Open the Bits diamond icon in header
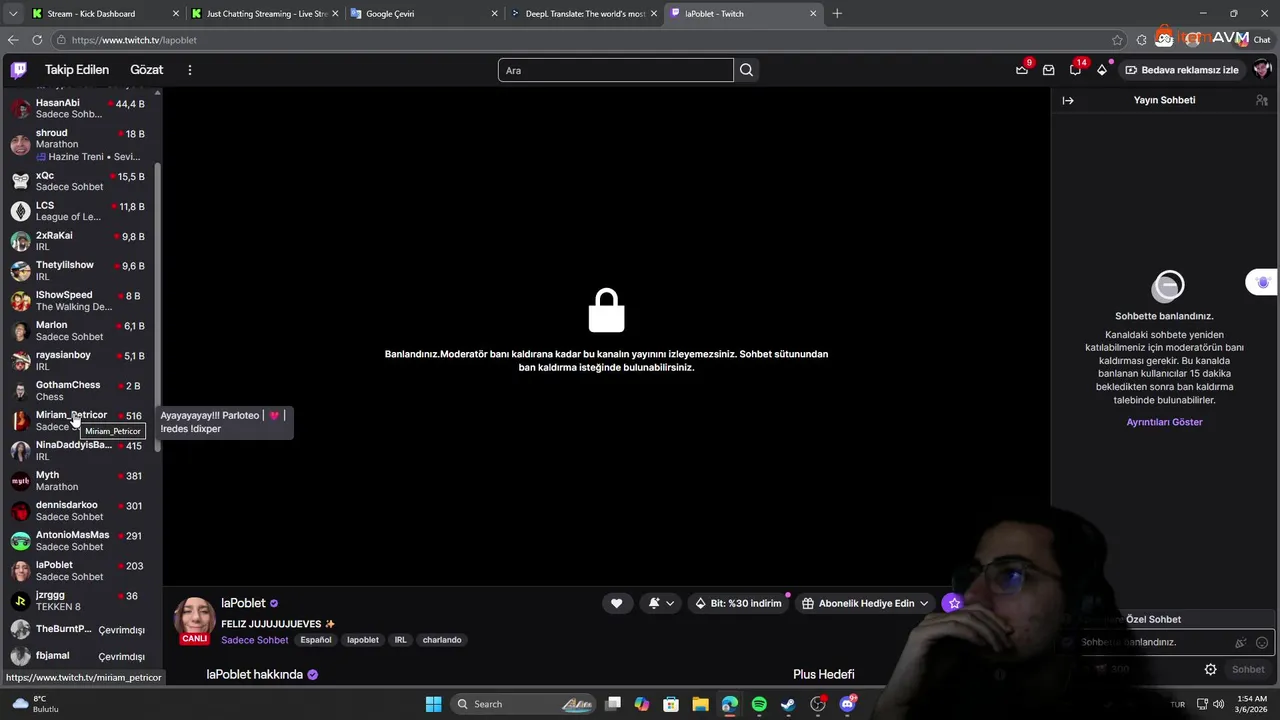 pos(1102,70)
